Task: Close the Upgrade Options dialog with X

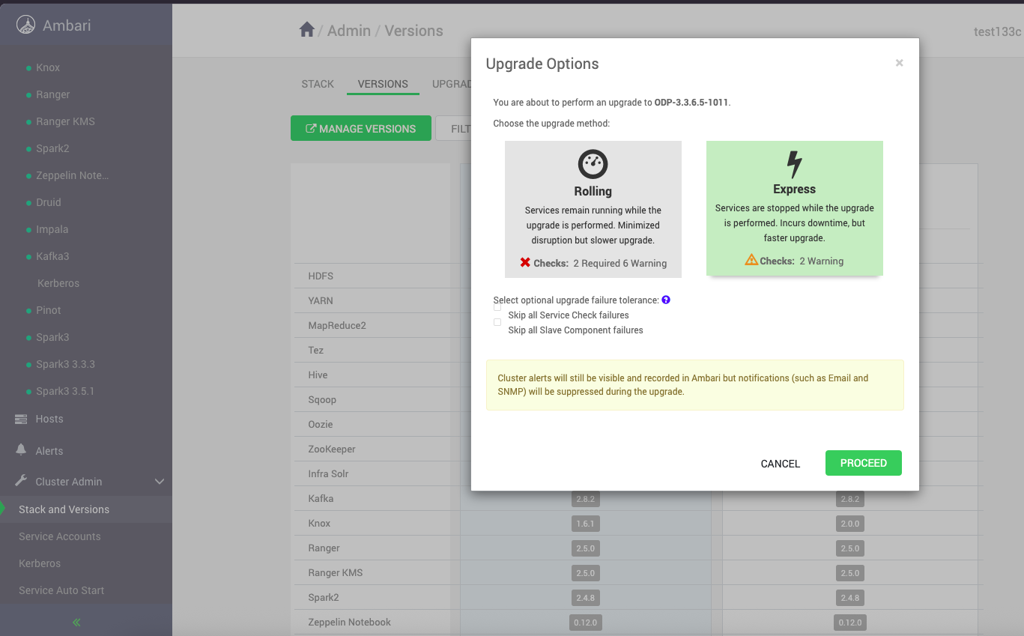Action: [x=899, y=63]
